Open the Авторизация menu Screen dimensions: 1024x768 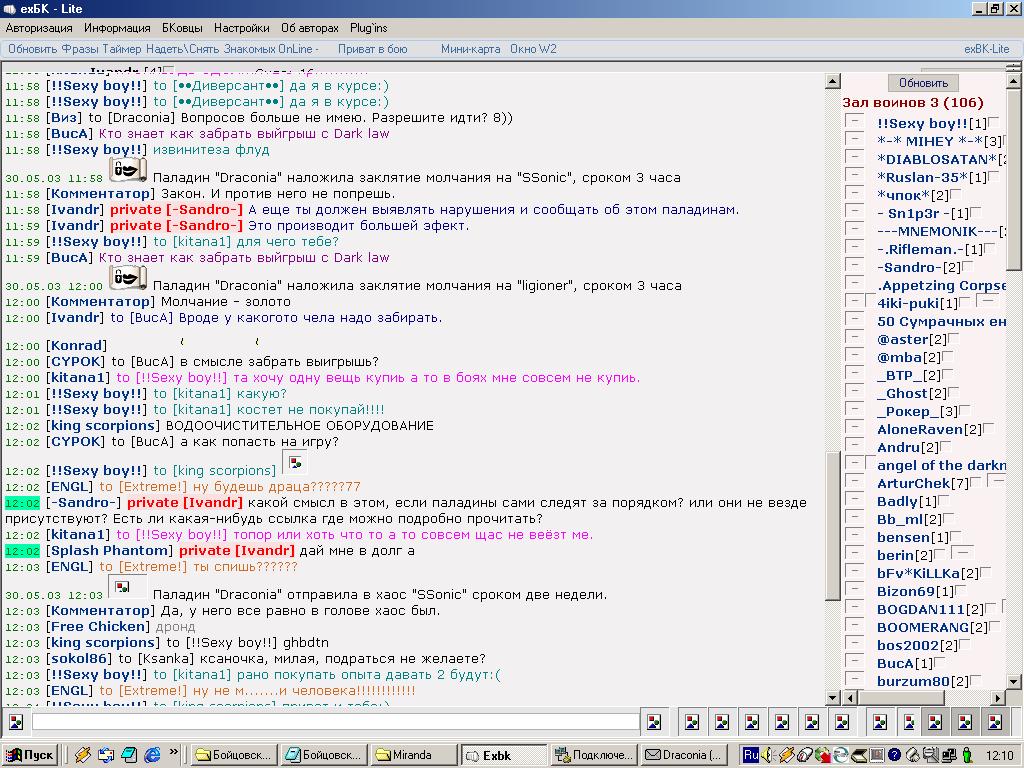coord(39,28)
